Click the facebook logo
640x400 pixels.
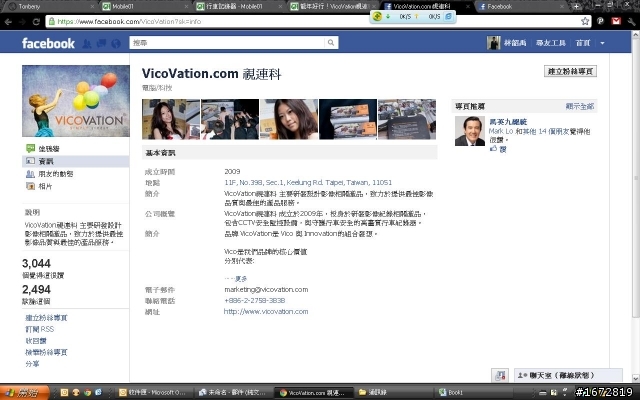pyautogui.click(x=48, y=43)
